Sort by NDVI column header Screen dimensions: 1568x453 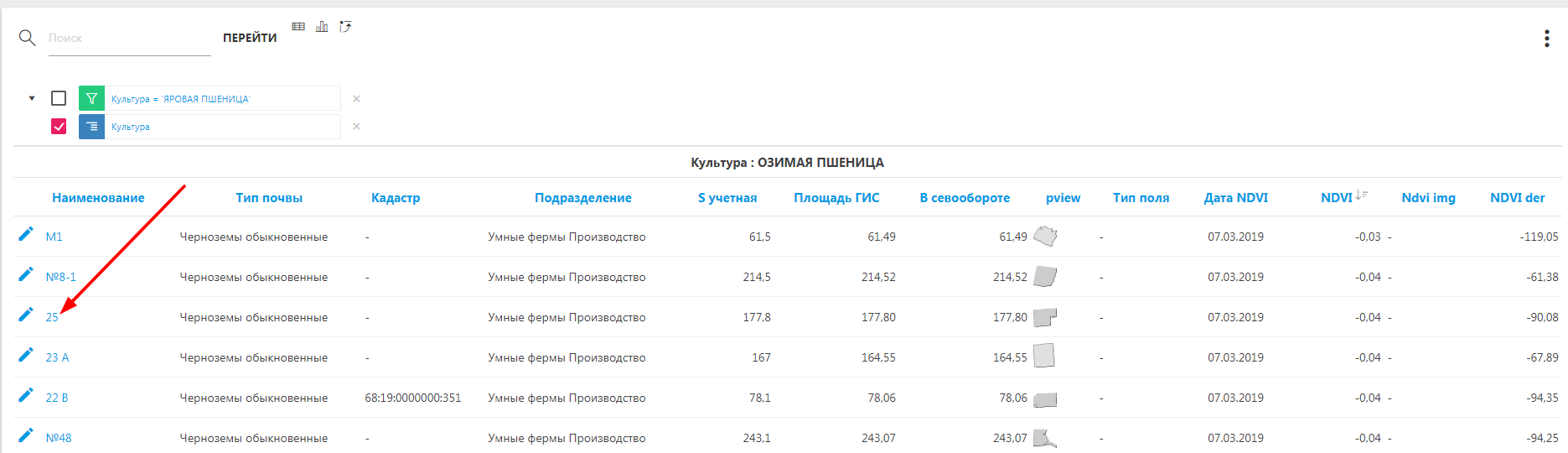tap(1336, 198)
